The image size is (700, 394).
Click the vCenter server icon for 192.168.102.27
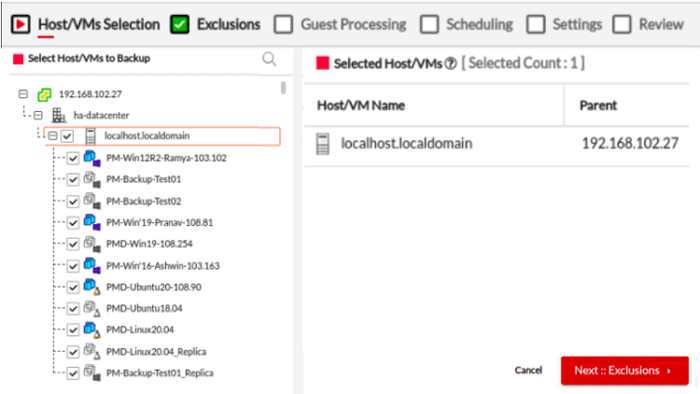(44, 94)
